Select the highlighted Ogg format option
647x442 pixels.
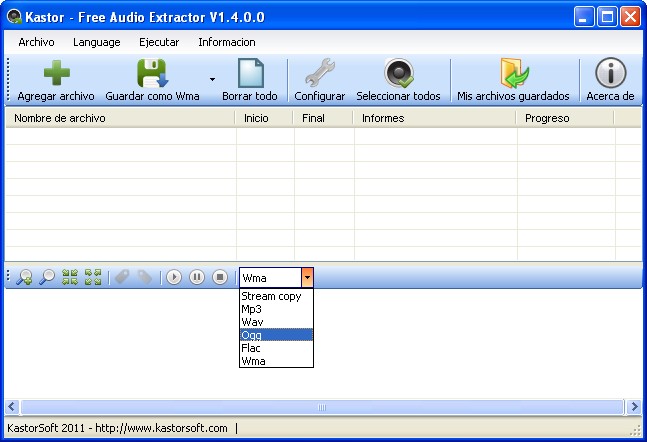pyautogui.click(x=276, y=335)
